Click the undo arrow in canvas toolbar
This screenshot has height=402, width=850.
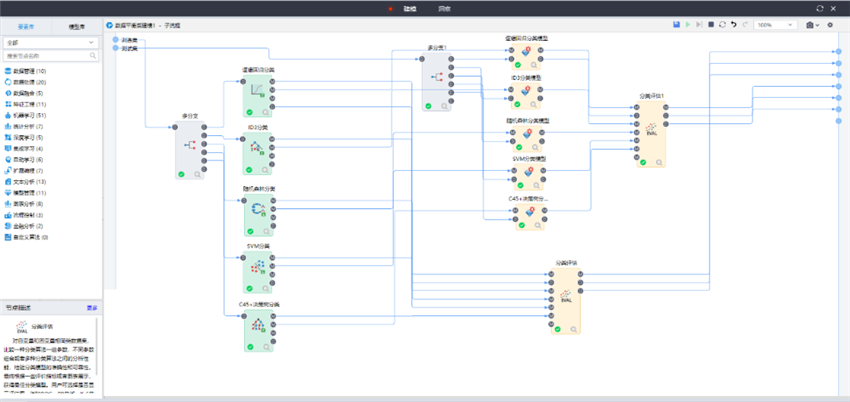click(x=733, y=24)
